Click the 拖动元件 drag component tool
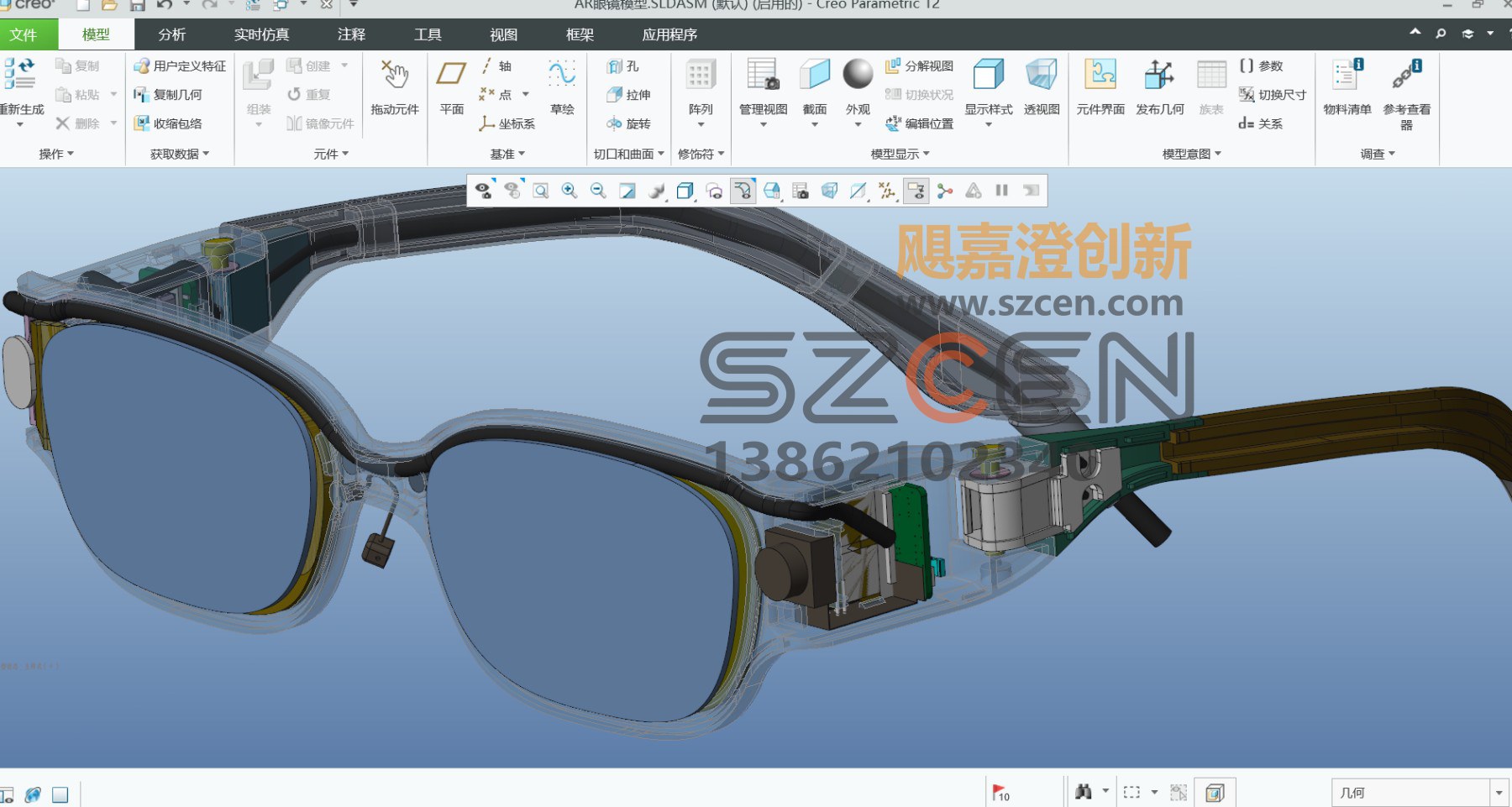Viewport: 1512px width, 807px height. pyautogui.click(x=395, y=86)
